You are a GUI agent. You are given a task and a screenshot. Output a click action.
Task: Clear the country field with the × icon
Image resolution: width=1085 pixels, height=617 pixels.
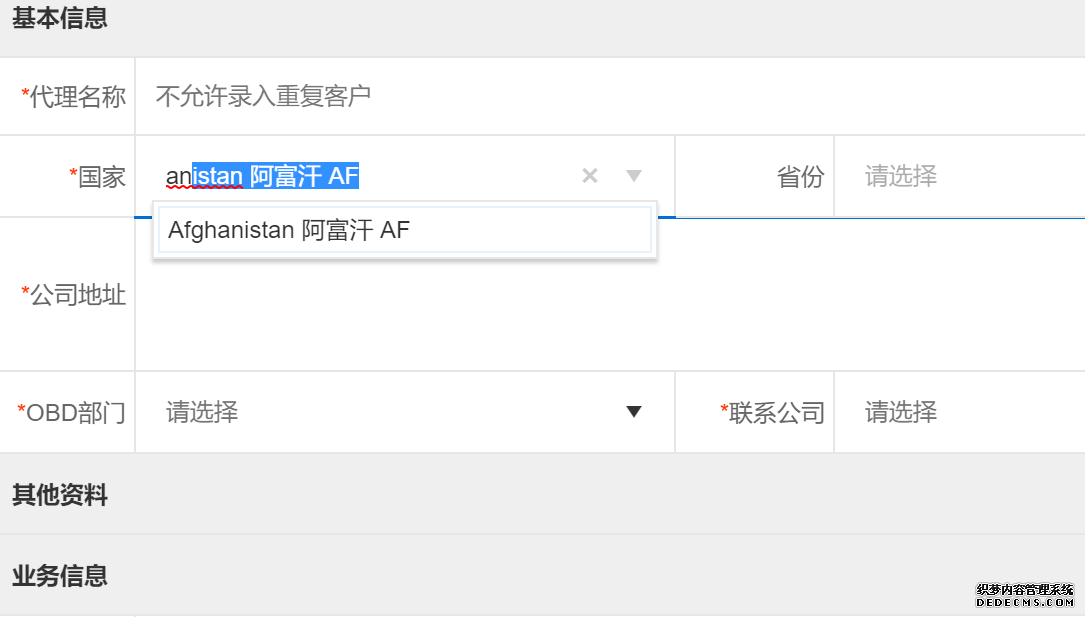coord(590,176)
